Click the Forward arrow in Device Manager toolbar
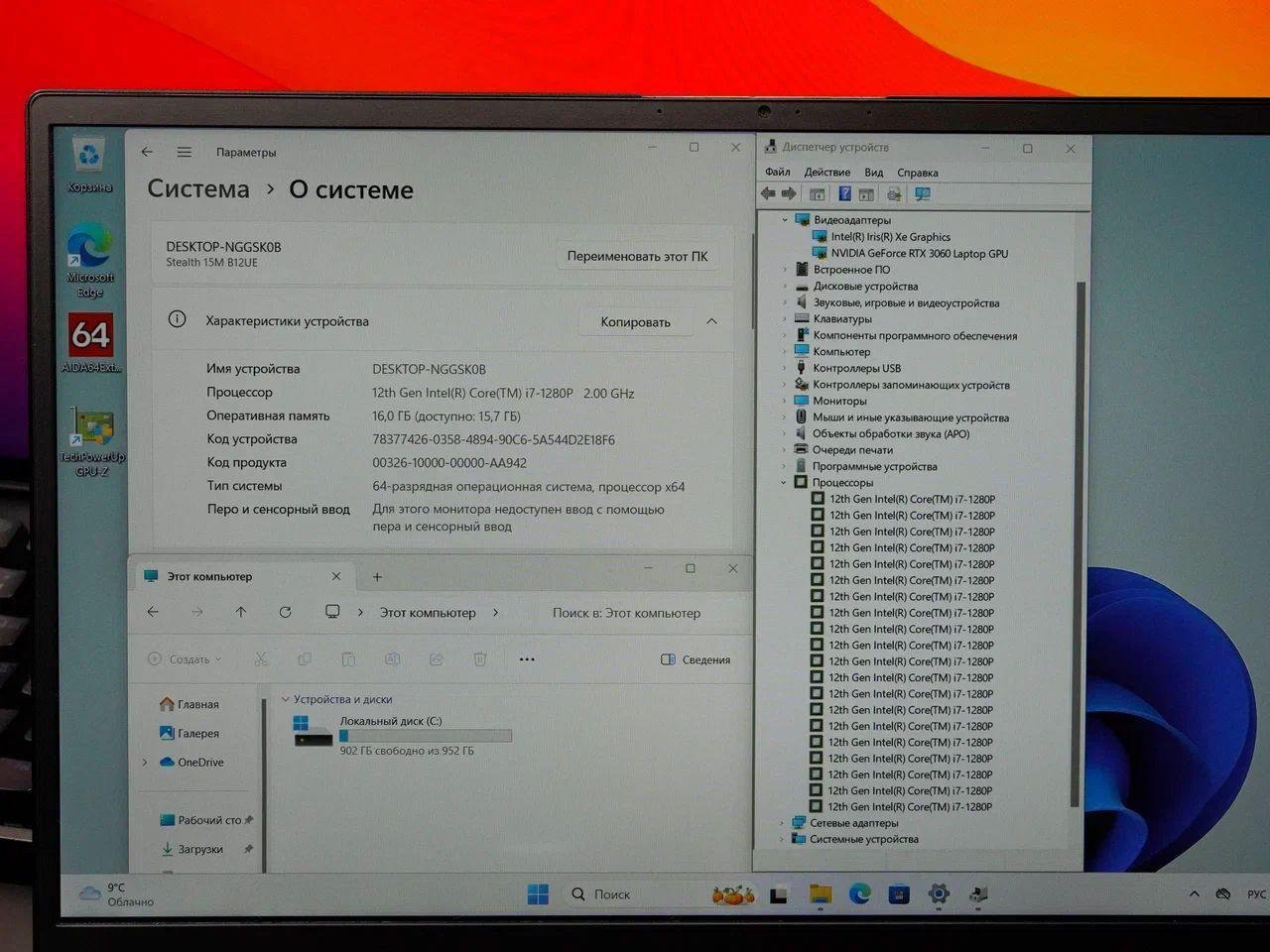Image resolution: width=1270 pixels, height=952 pixels. point(789,193)
